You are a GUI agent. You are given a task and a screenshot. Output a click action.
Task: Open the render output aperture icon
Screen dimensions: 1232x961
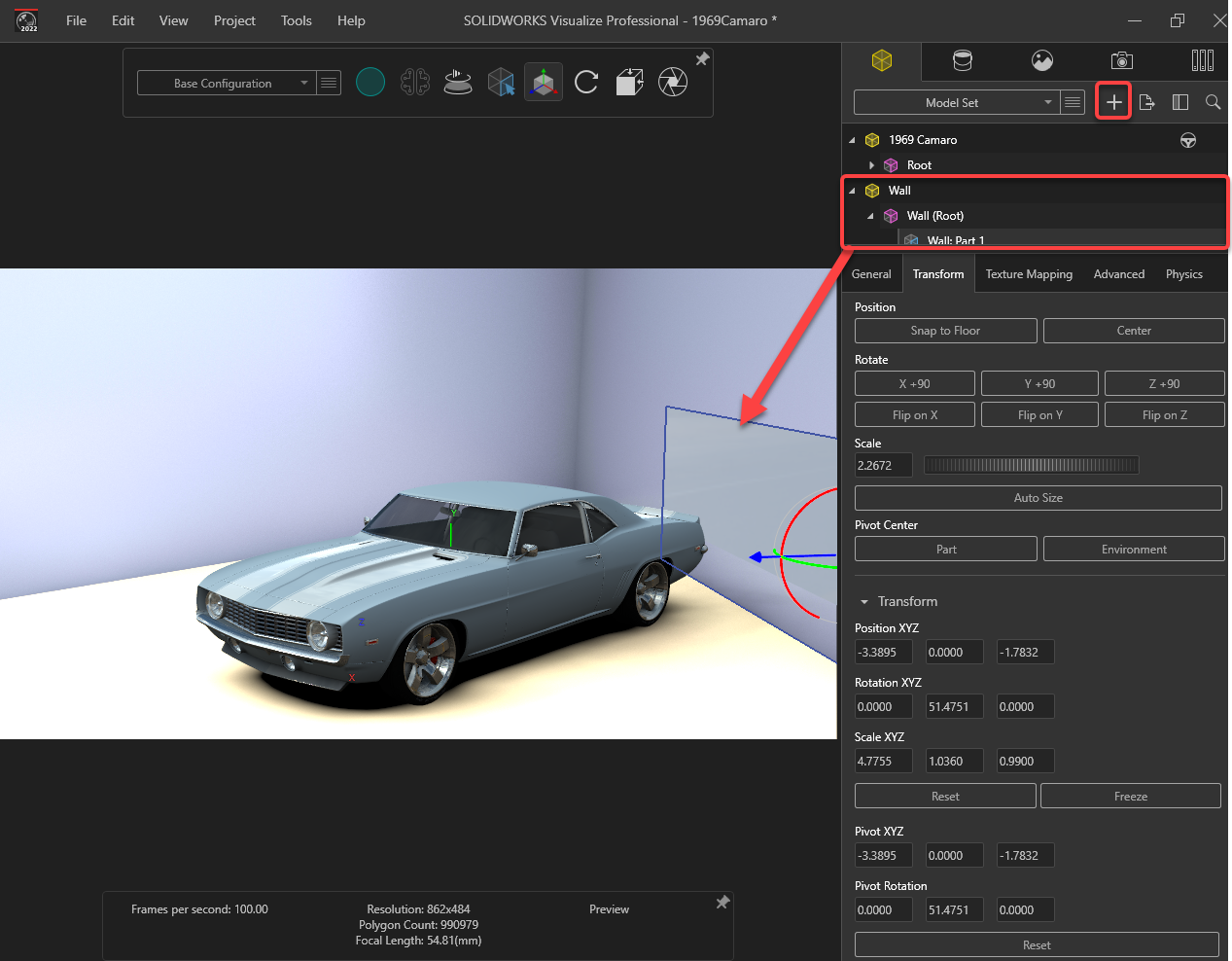coord(672,82)
